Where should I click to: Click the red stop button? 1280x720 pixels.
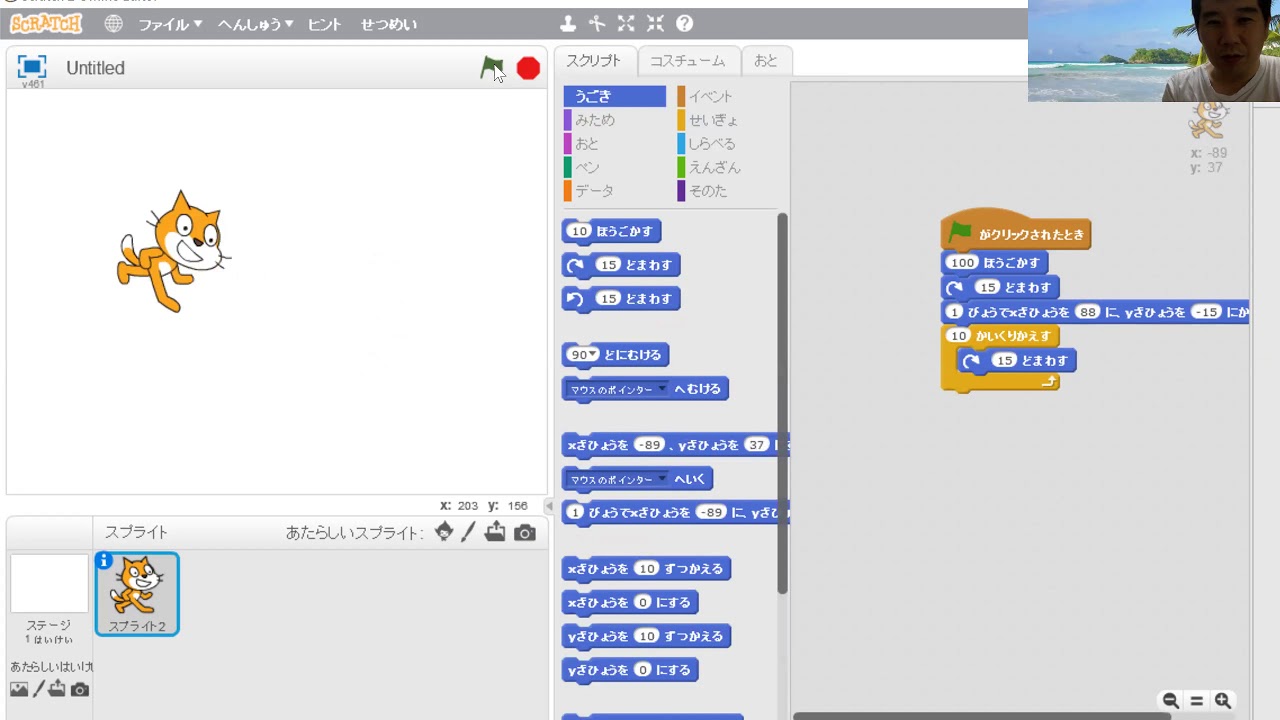coord(528,68)
